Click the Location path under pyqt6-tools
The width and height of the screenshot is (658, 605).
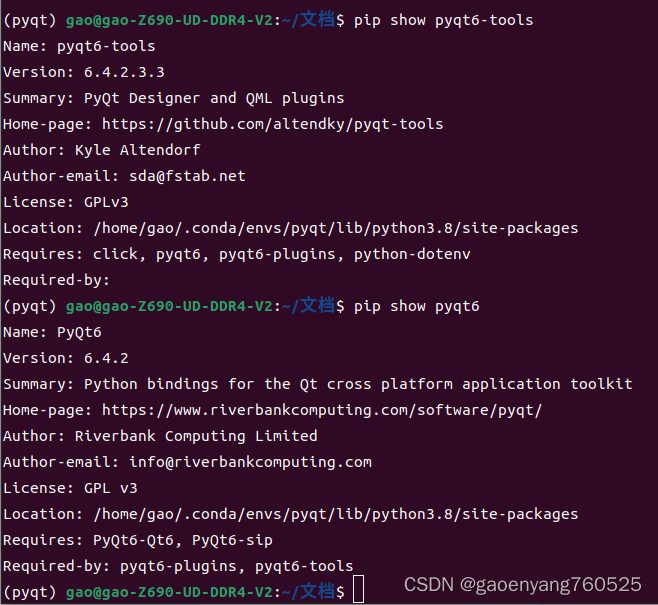tap(336, 228)
